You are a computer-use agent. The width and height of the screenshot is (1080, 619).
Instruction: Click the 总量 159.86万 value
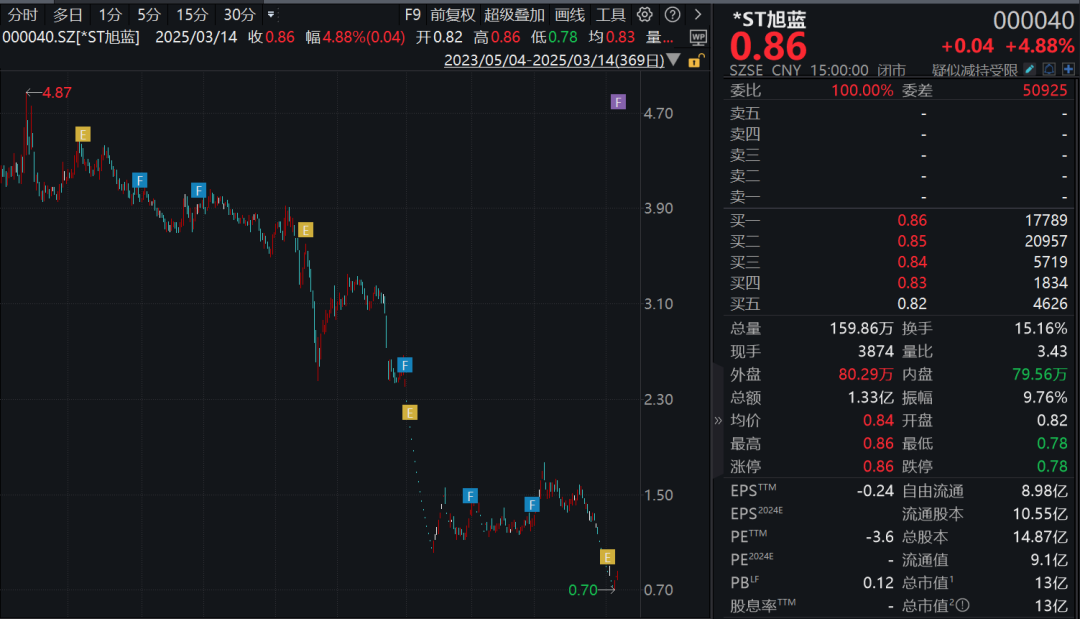(x=861, y=328)
